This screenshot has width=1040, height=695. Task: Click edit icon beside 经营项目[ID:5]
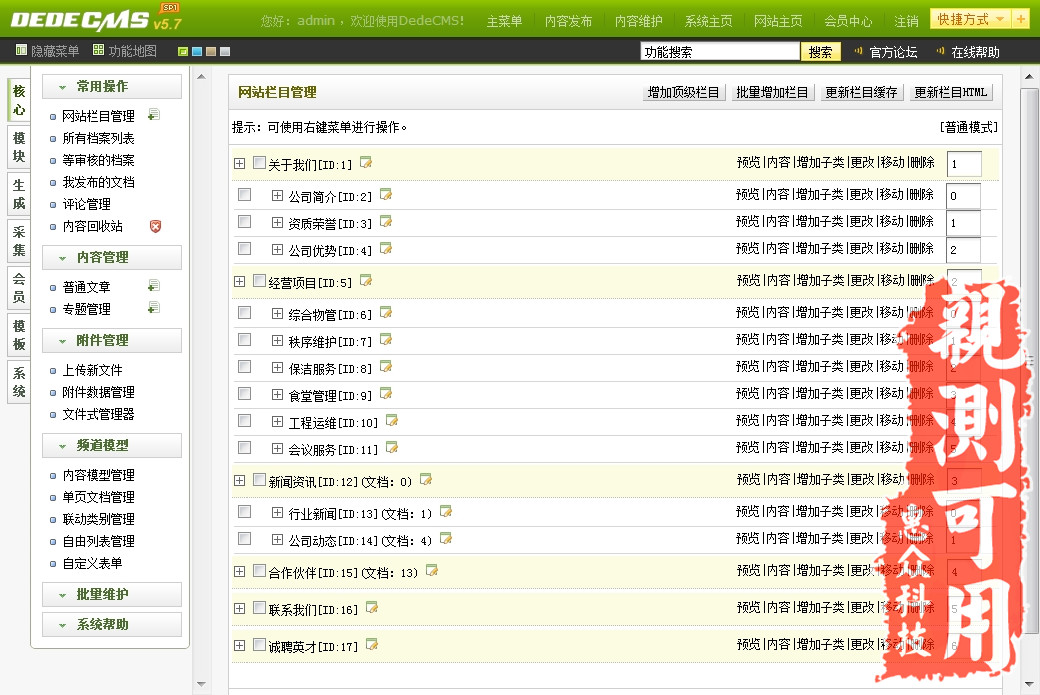pos(366,281)
